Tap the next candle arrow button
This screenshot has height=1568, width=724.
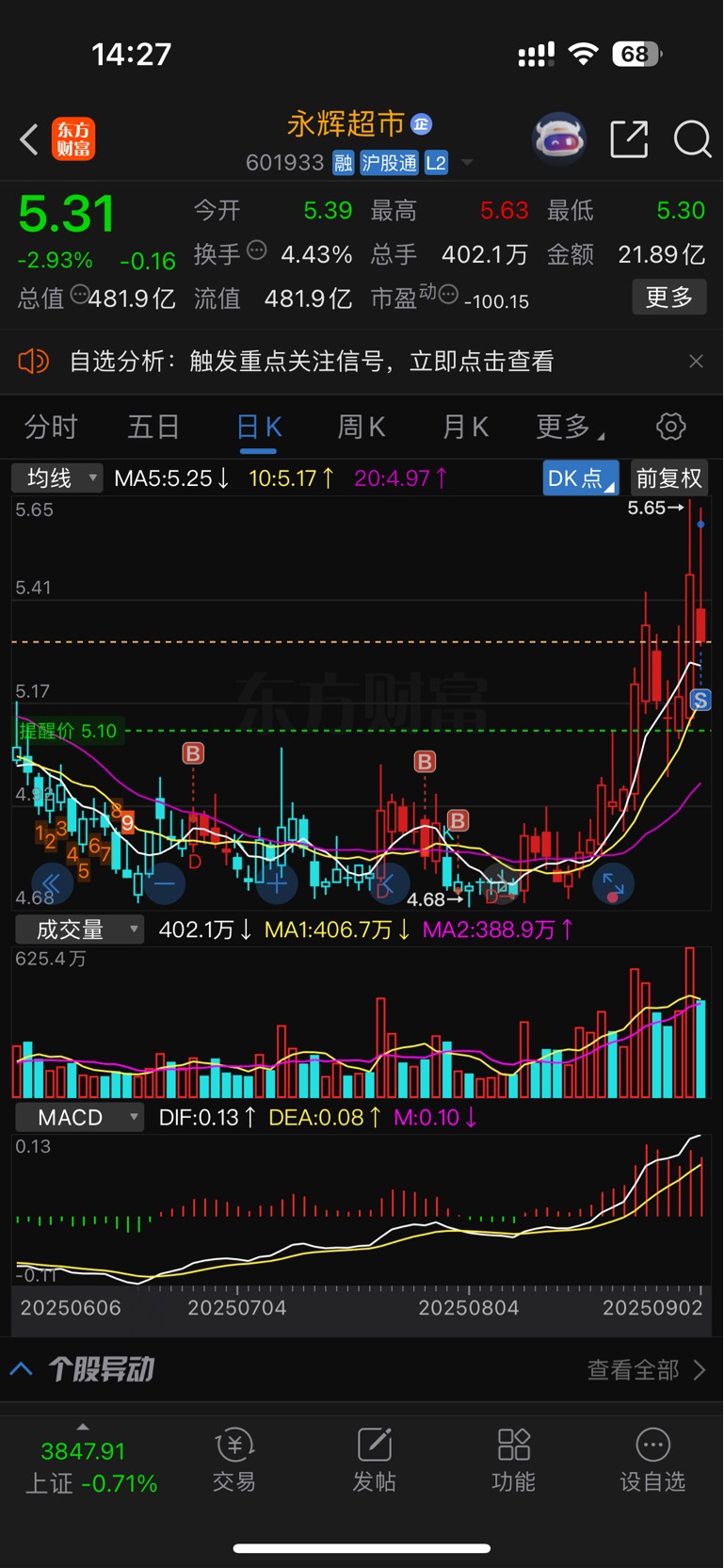(502, 883)
